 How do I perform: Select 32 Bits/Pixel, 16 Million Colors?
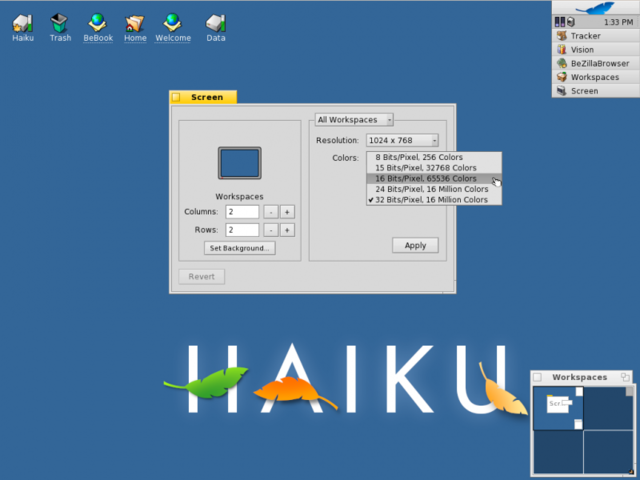click(x=434, y=200)
